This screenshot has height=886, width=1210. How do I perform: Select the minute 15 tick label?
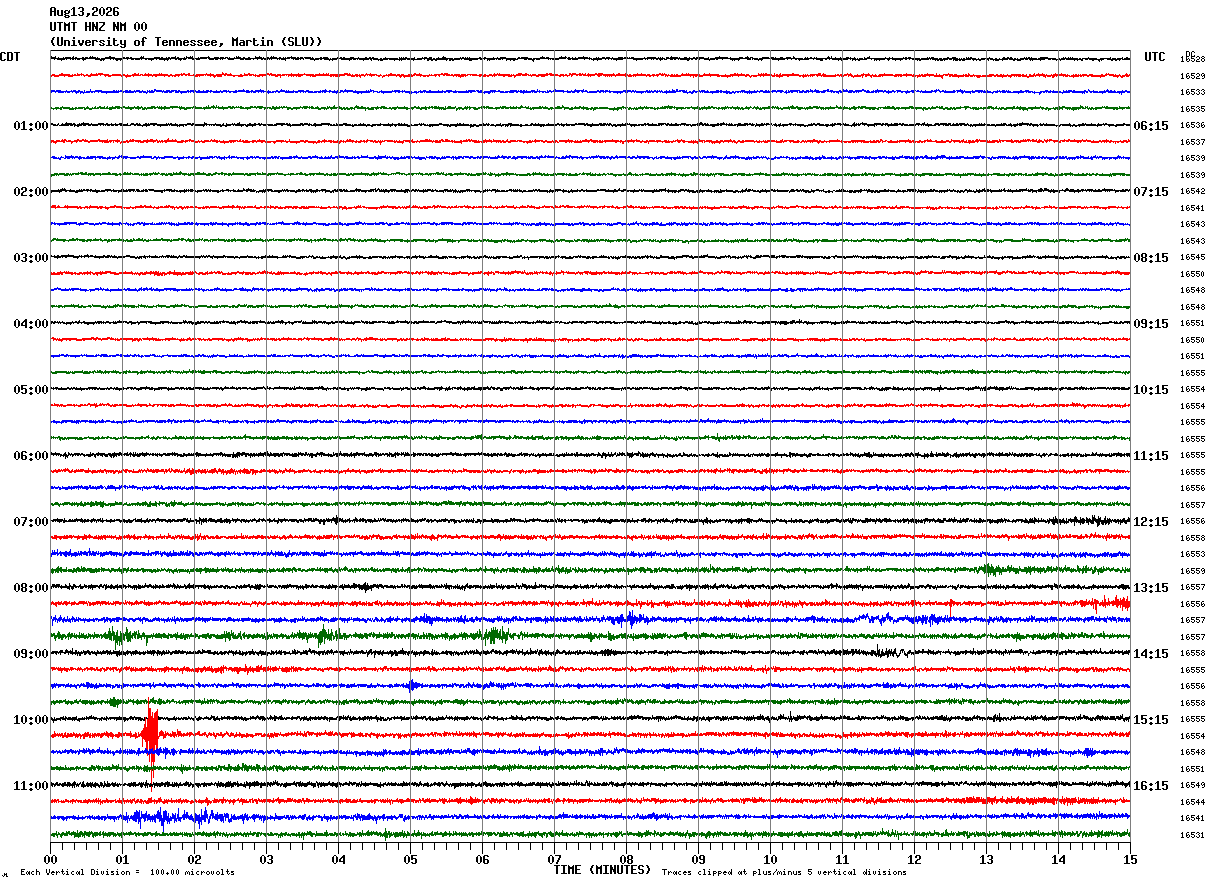1130,859
